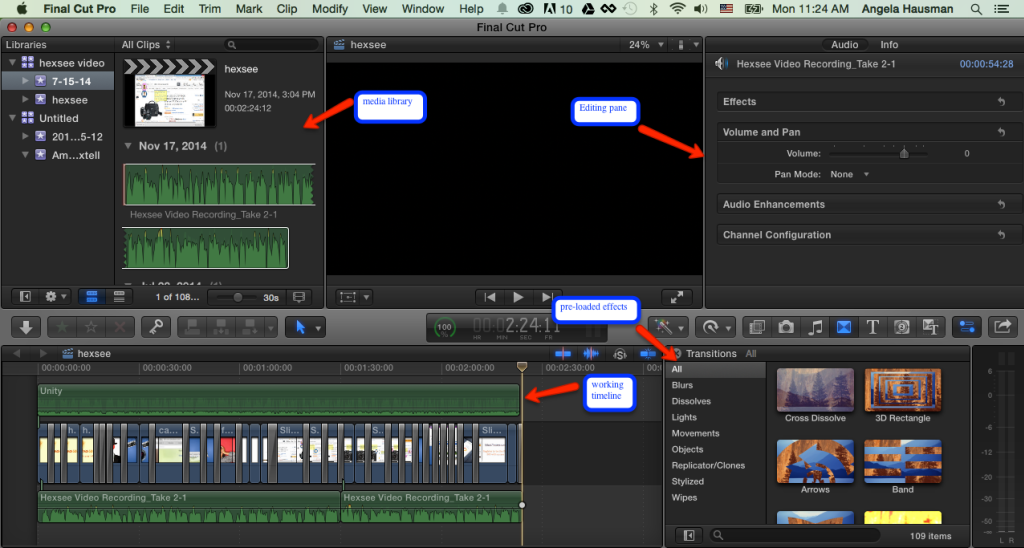
Task: Collapse the Untitled library
Action: 12,118
